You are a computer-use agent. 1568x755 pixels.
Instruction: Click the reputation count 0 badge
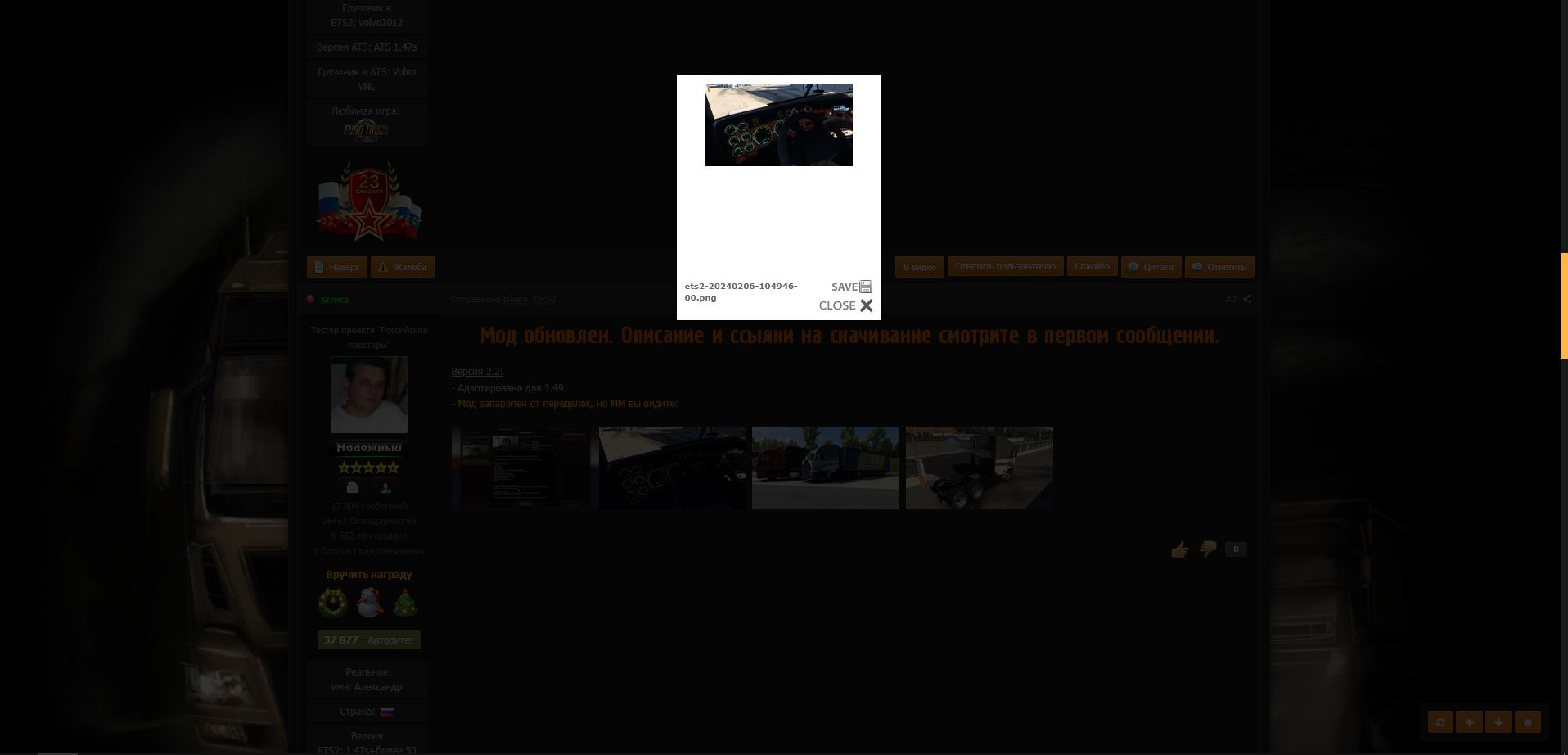click(x=1236, y=549)
